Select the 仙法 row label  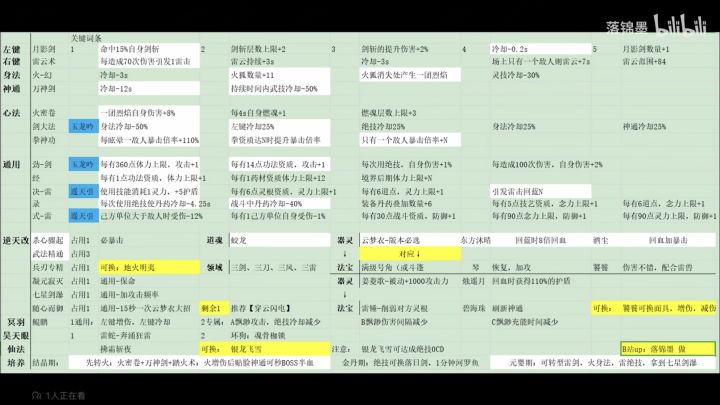(x=16, y=349)
